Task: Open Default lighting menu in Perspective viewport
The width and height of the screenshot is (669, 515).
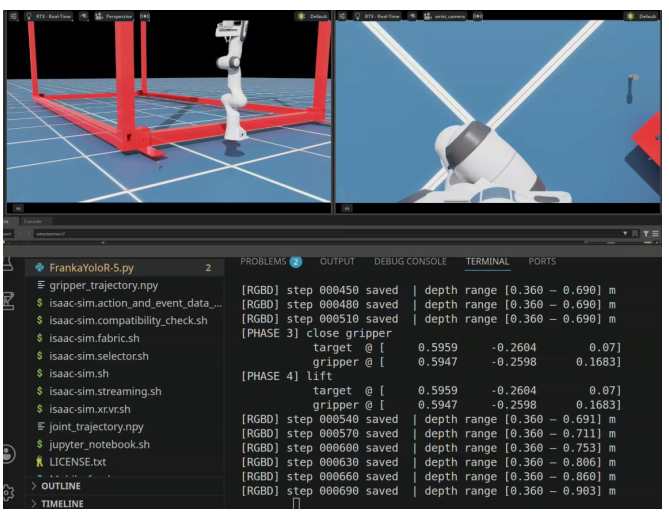Action: point(313,16)
